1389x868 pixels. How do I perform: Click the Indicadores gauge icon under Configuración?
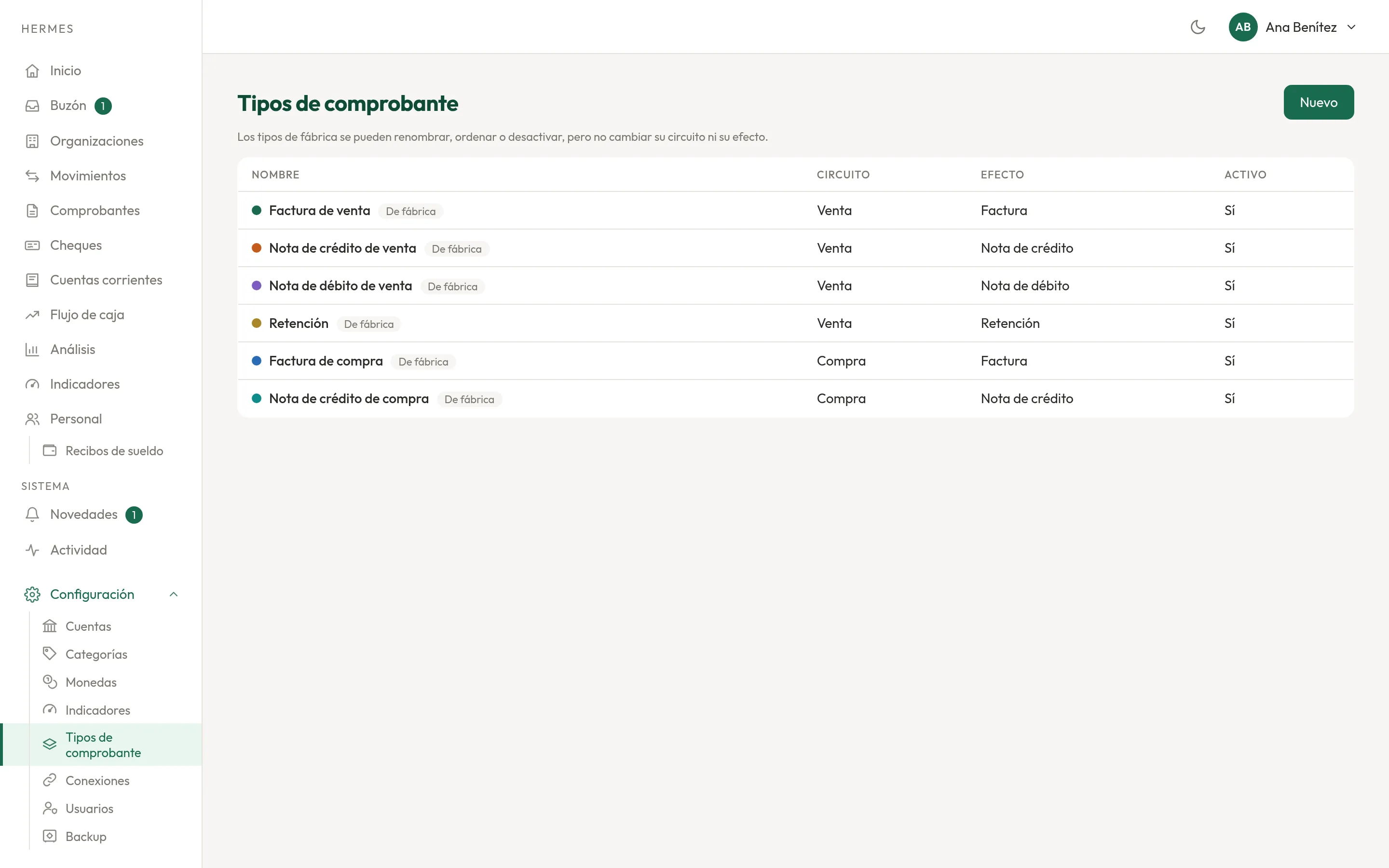point(50,710)
